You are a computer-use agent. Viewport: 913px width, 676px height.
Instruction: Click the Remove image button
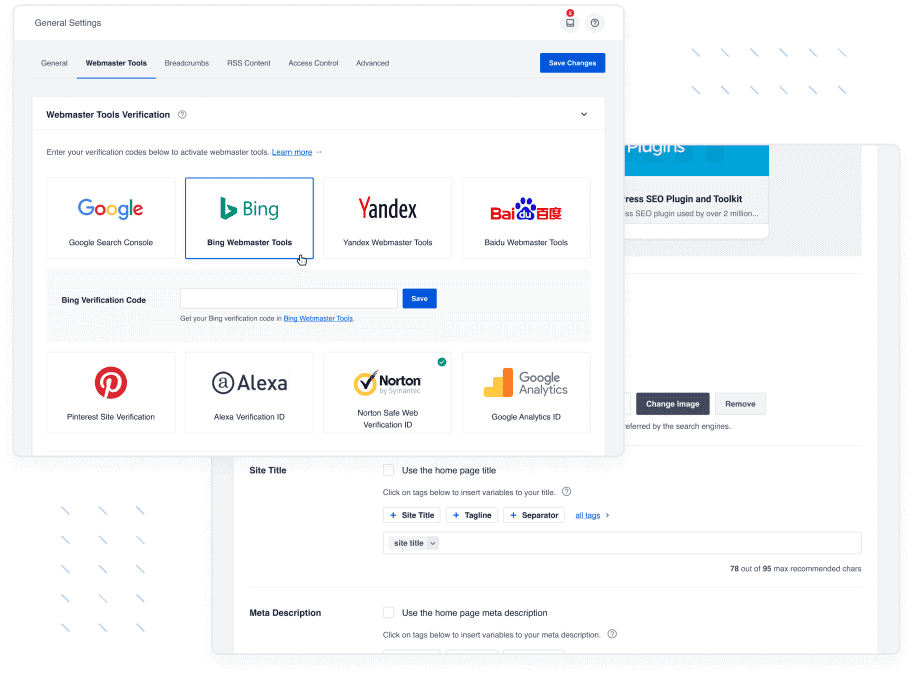[x=740, y=404]
